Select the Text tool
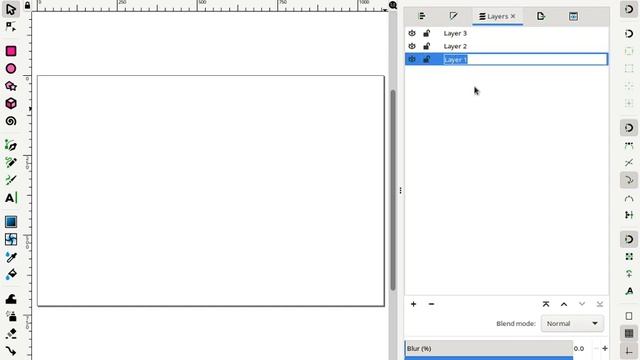The width and height of the screenshot is (640, 360). click(11, 198)
